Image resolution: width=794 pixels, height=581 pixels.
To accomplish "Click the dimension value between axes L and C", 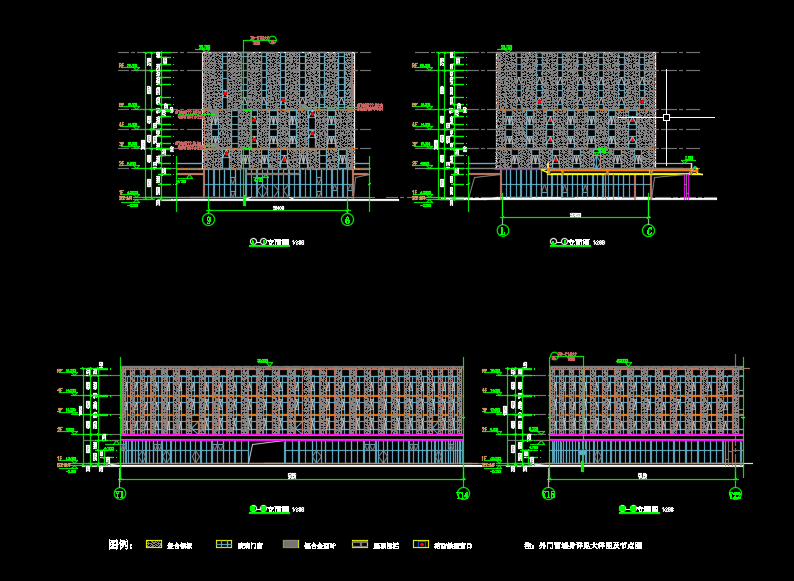I will 575,215.
